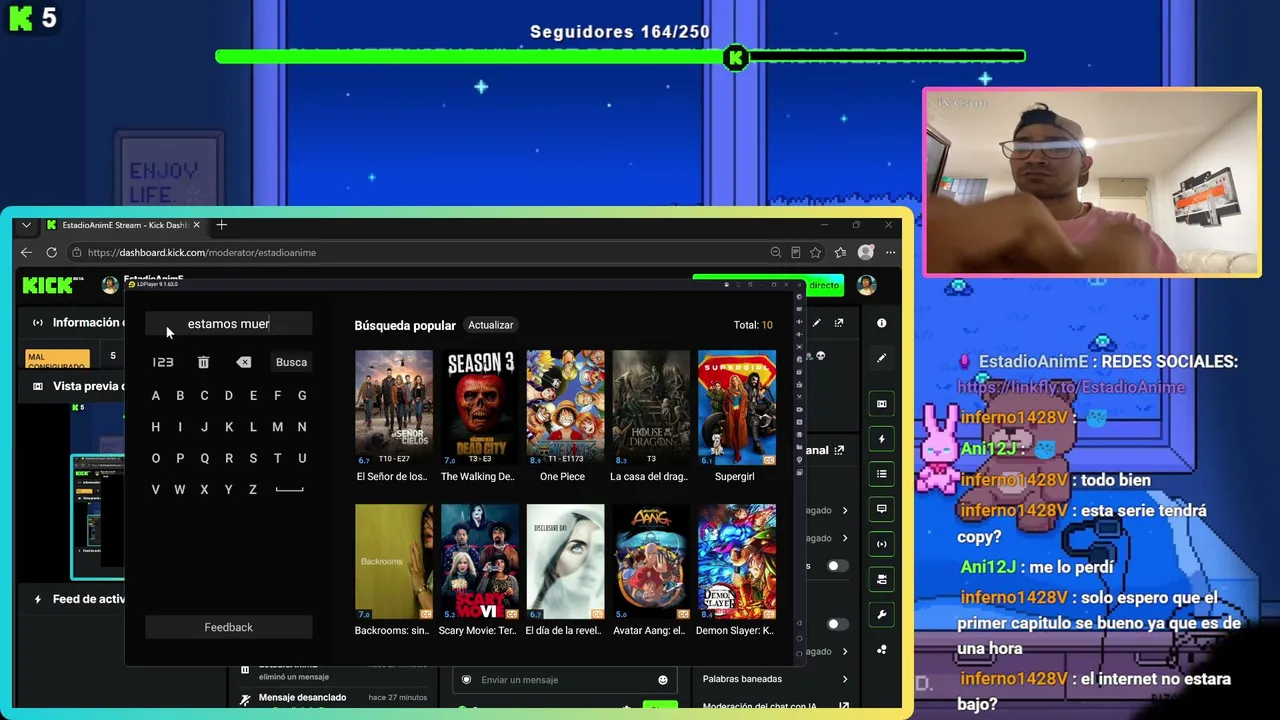Screen dimensions: 1280x720
Task: Tap the backspace key icon
Action: tap(244, 362)
